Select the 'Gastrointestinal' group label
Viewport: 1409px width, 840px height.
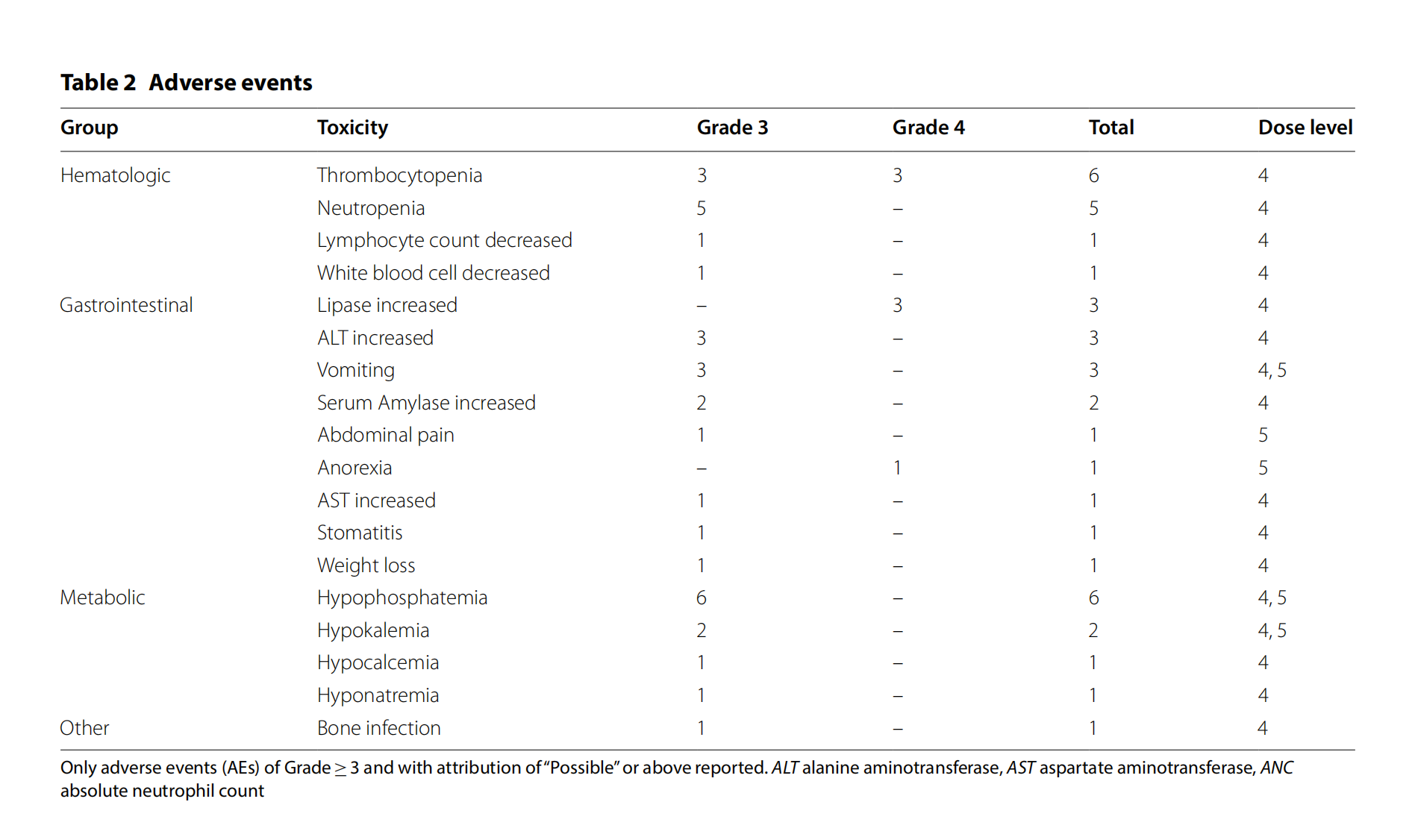(126, 305)
